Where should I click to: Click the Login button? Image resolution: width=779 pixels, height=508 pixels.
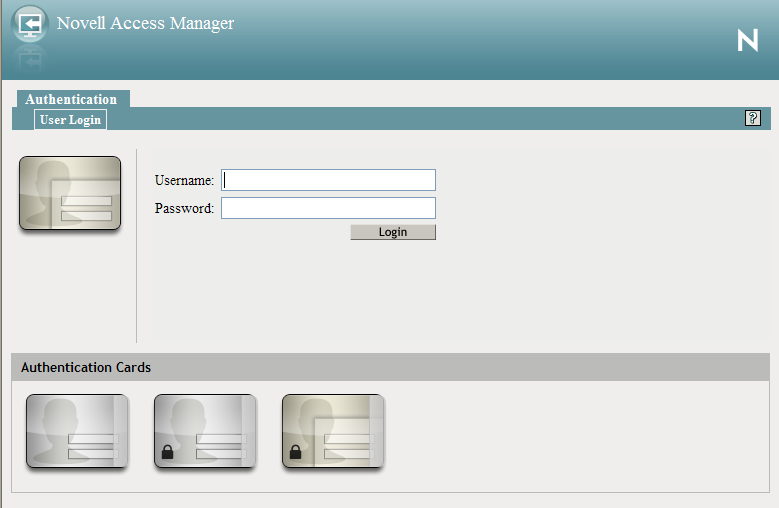393,232
